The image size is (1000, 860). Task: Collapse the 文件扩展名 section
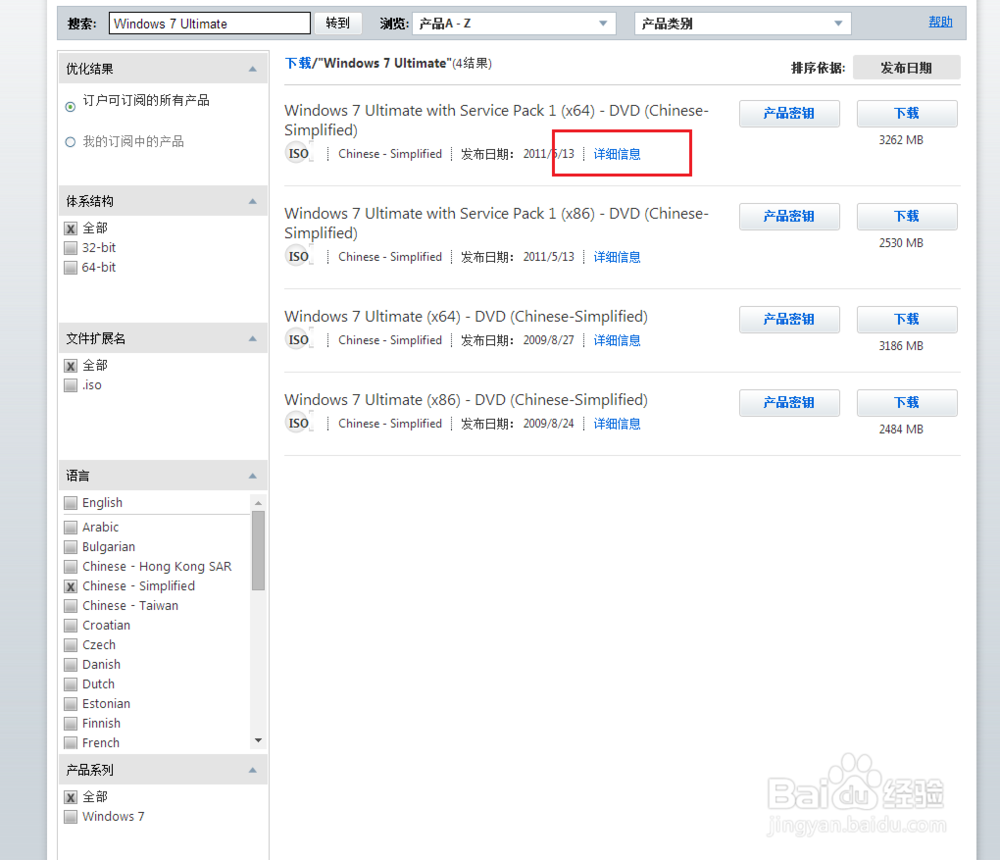click(x=253, y=339)
